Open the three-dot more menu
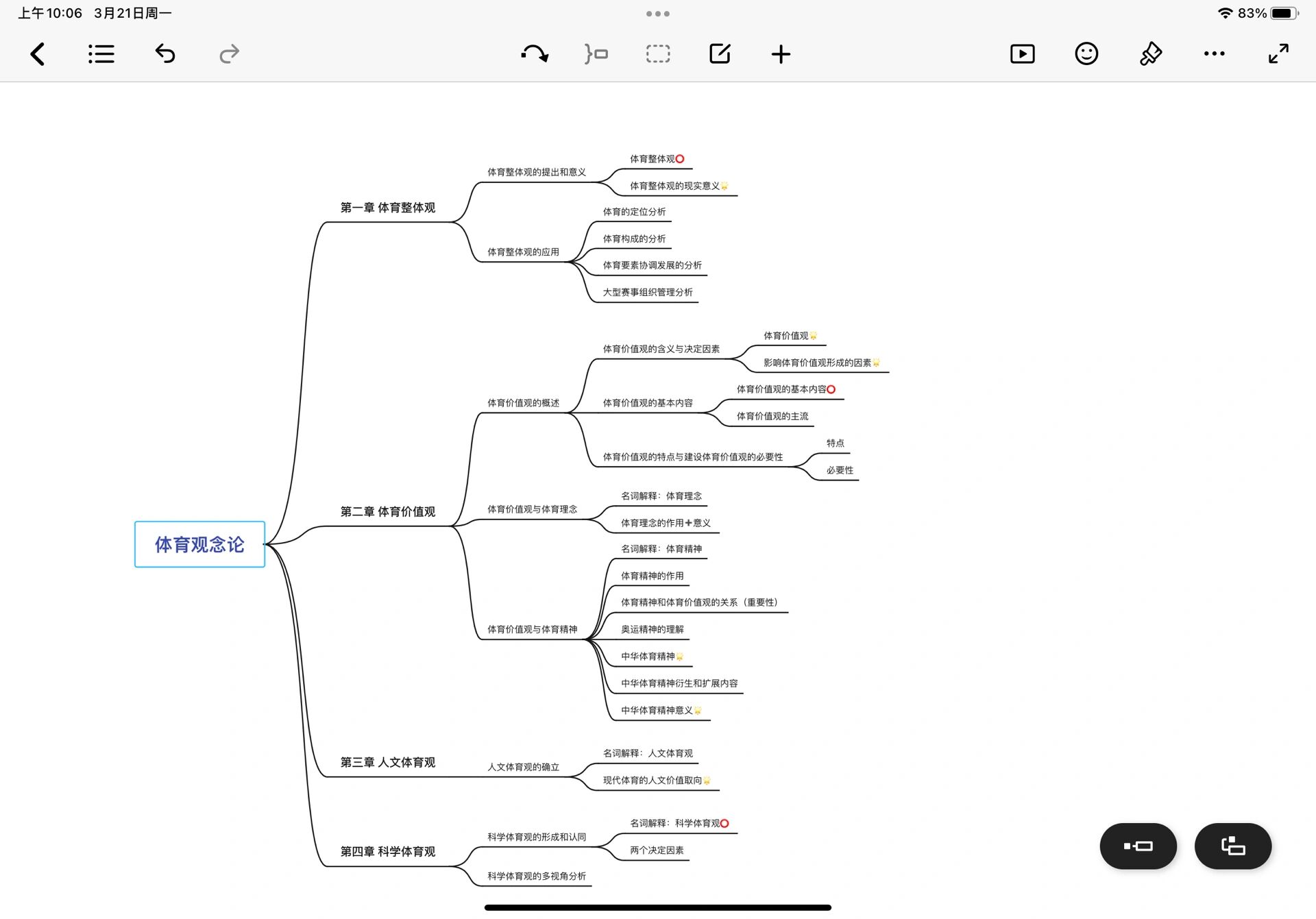Image resolution: width=1316 pixels, height=919 pixels. (x=1214, y=53)
